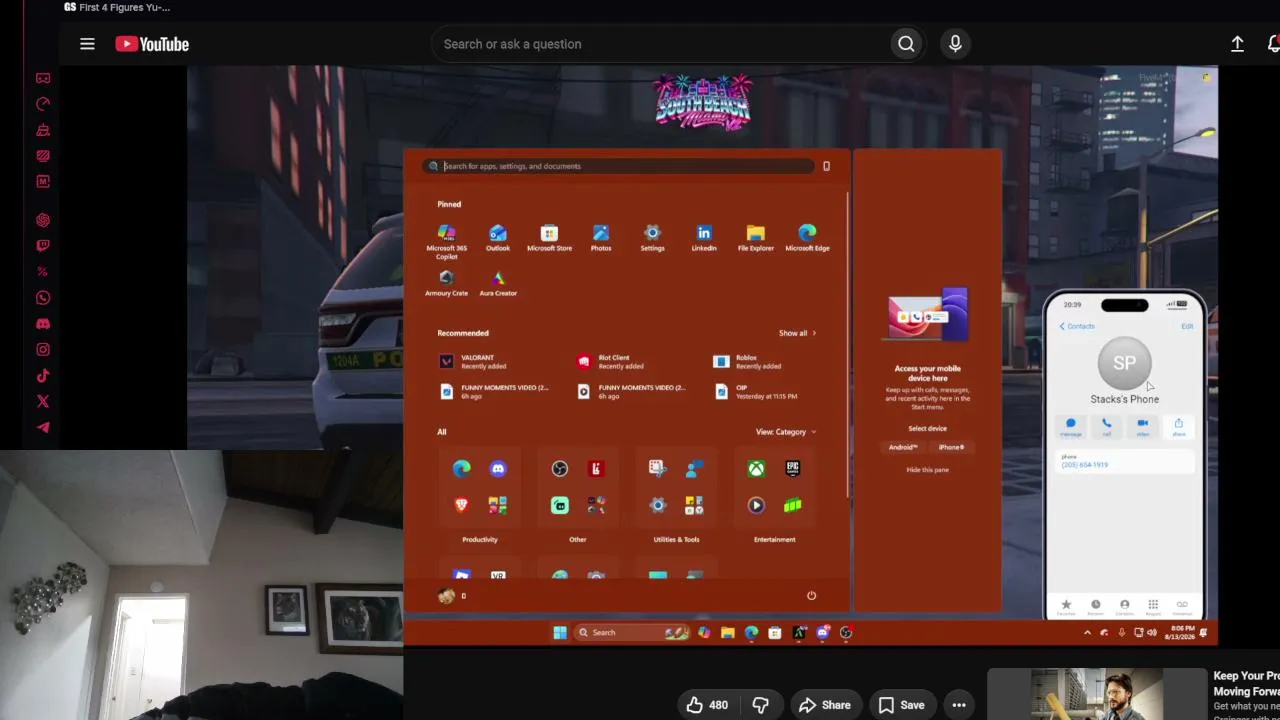Open pinned File Explorer app

755,238
